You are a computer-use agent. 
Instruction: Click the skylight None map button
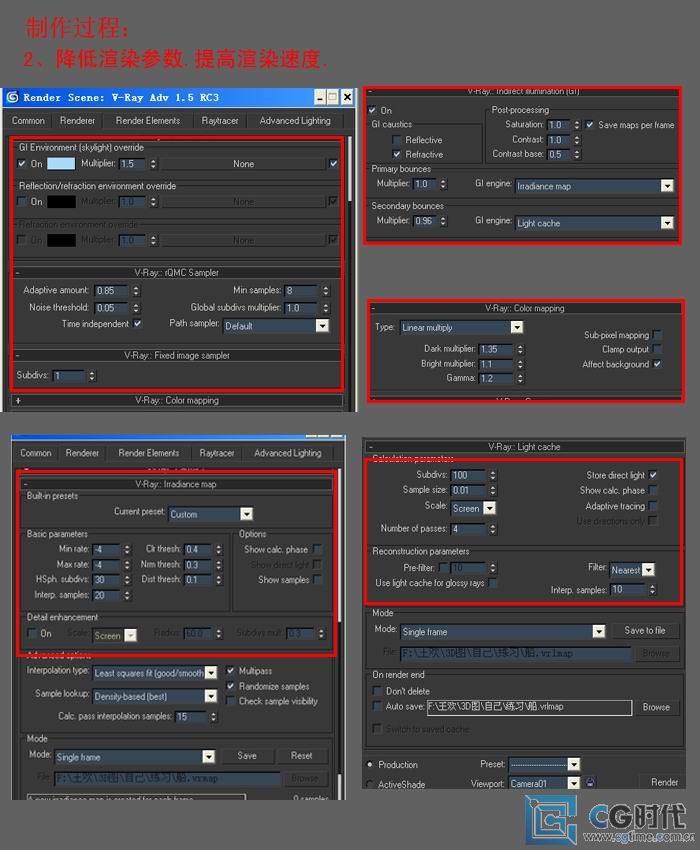[243, 164]
